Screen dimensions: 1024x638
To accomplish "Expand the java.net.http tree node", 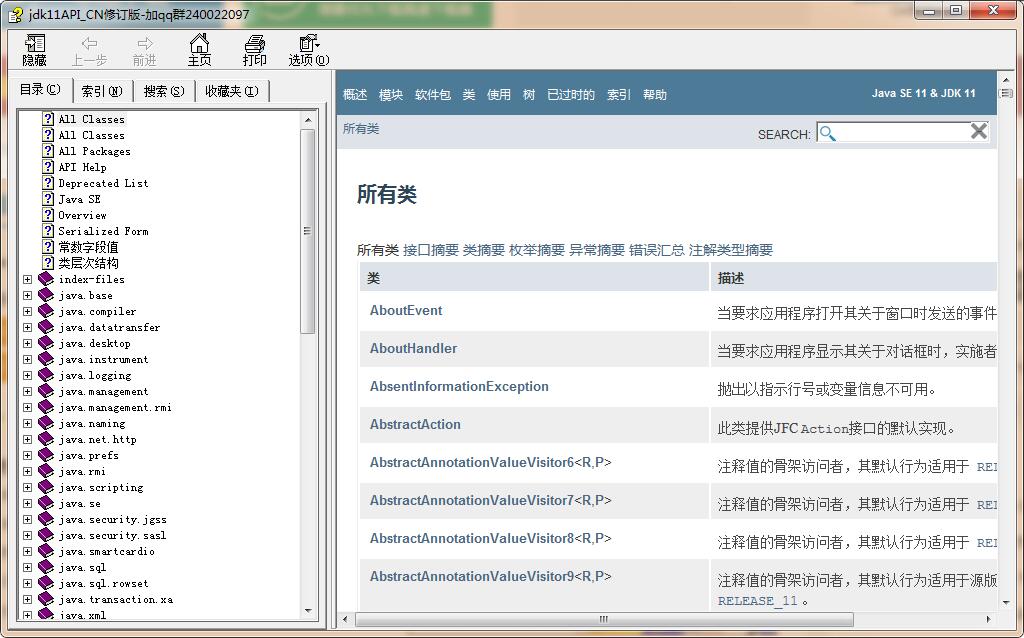I will click(x=27, y=439).
